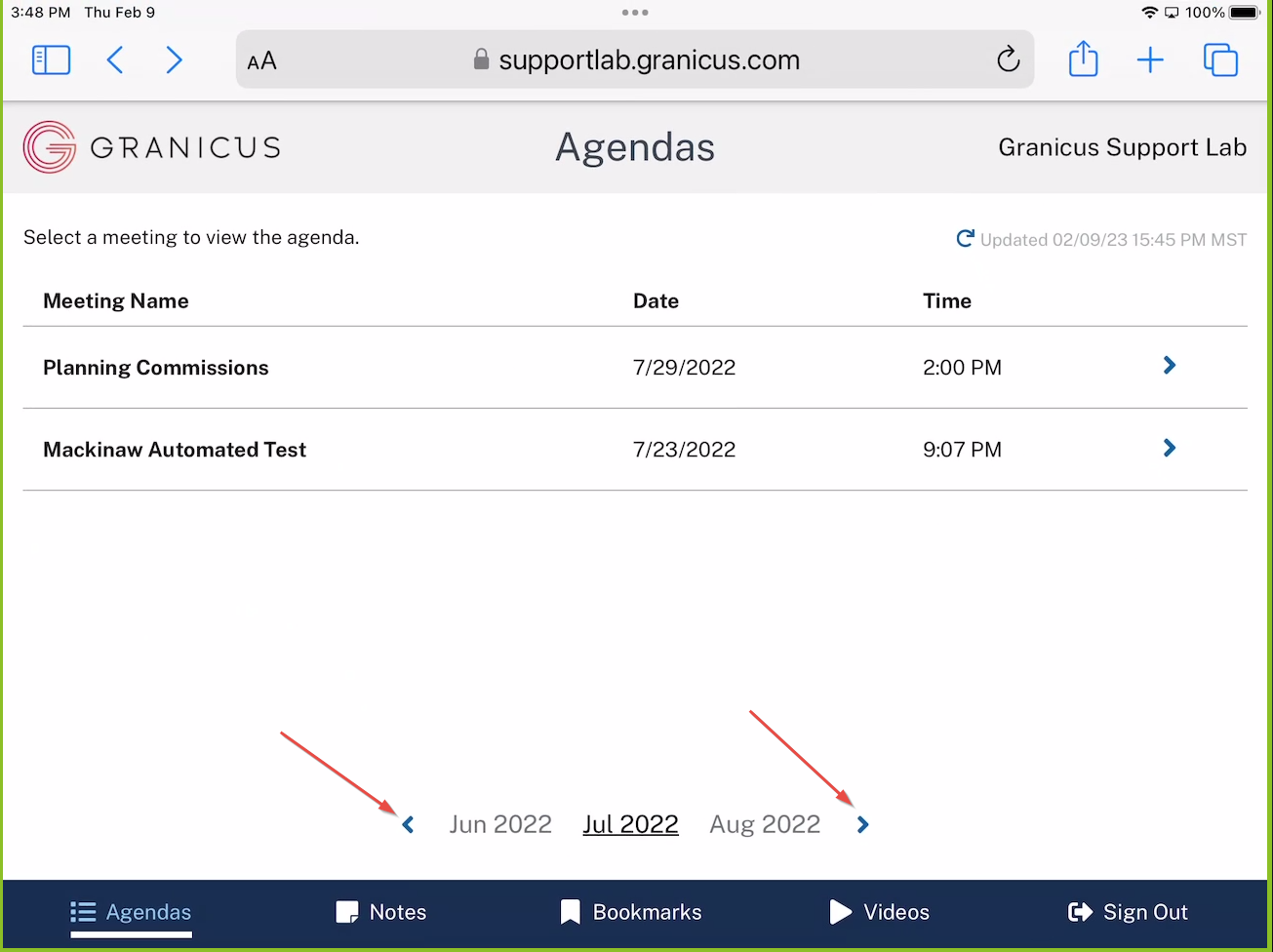Click the Time column header
This screenshot has width=1273, height=952.
pos(947,301)
